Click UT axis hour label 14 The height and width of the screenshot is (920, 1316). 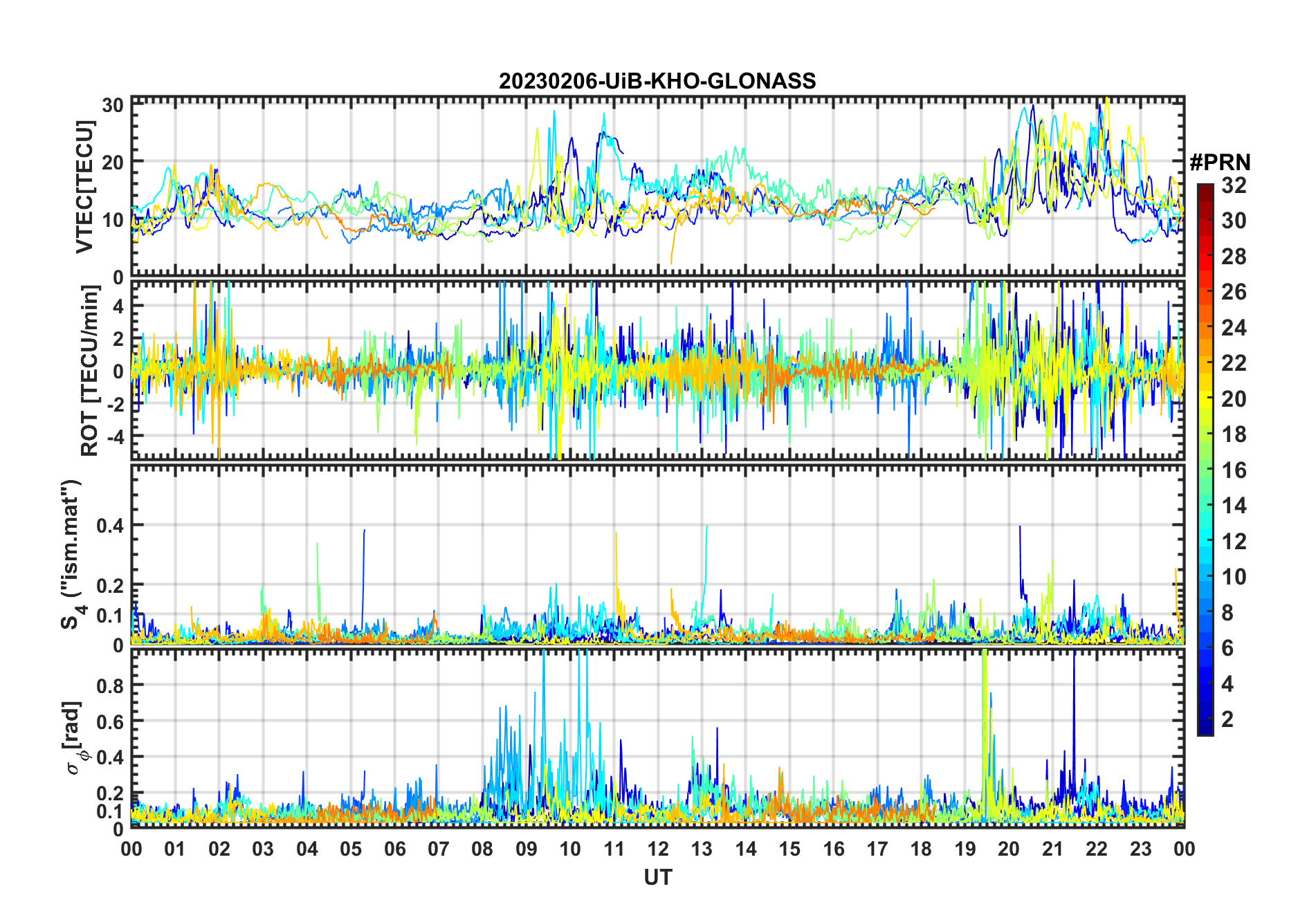pyautogui.click(x=746, y=849)
